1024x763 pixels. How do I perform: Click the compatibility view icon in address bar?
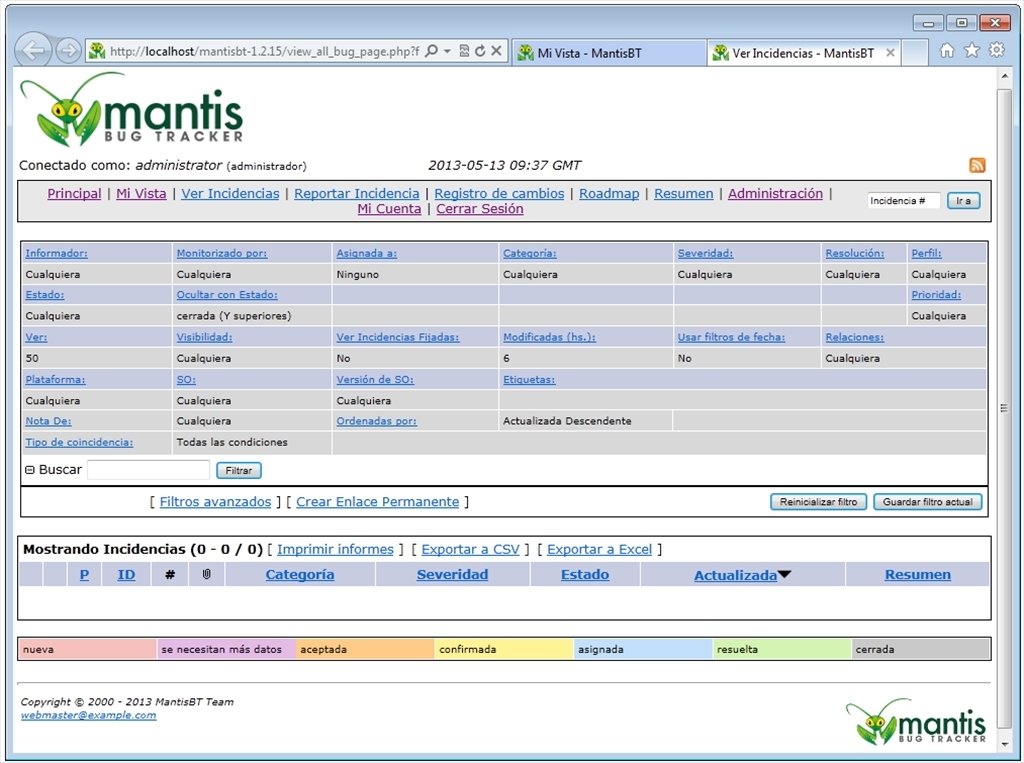464,51
